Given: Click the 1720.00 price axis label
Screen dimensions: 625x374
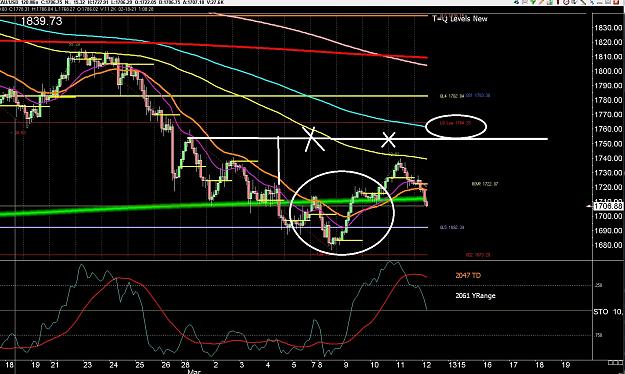Looking at the screenshot, I should (x=608, y=187).
